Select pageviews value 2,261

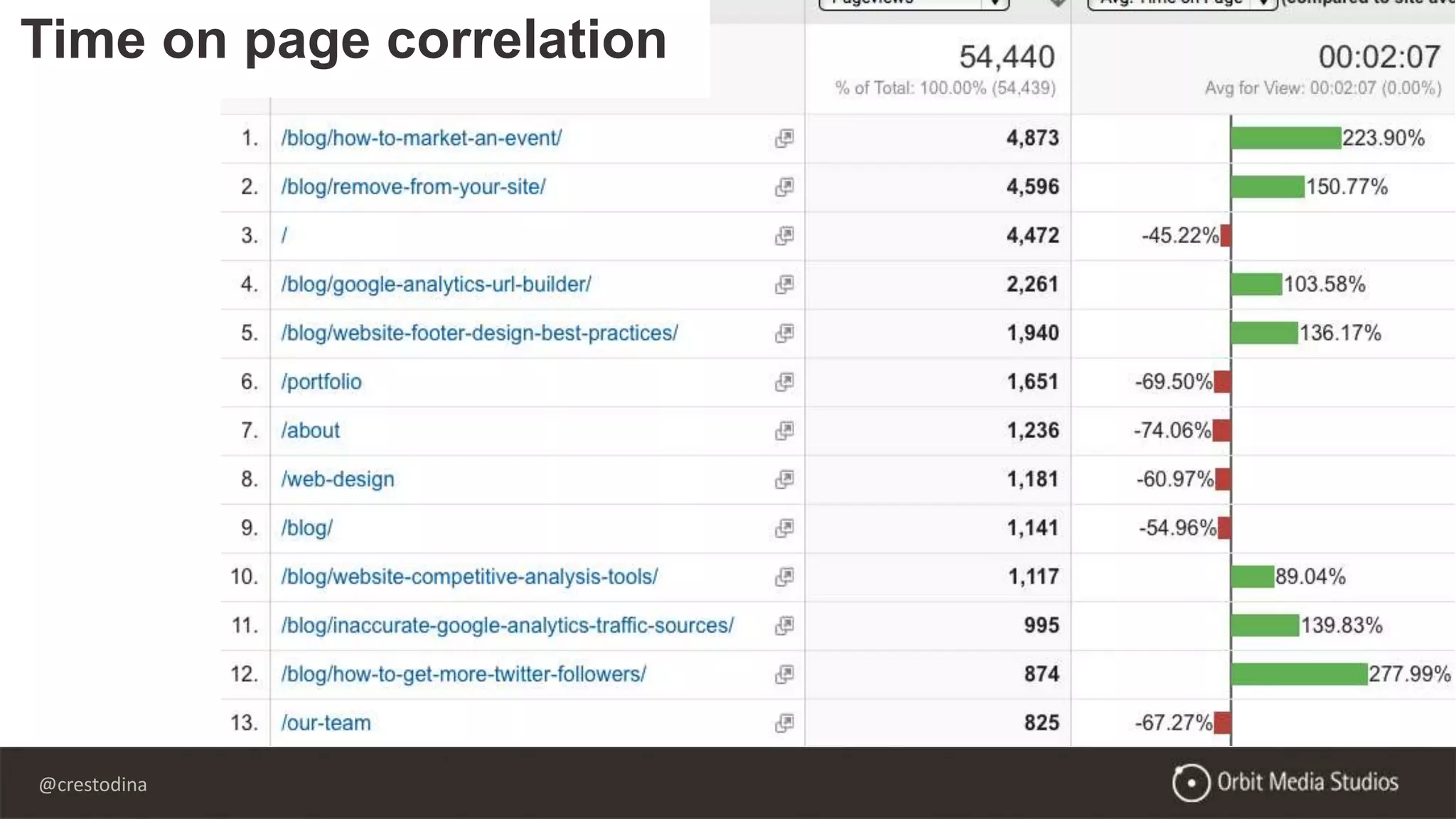tap(1032, 284)
